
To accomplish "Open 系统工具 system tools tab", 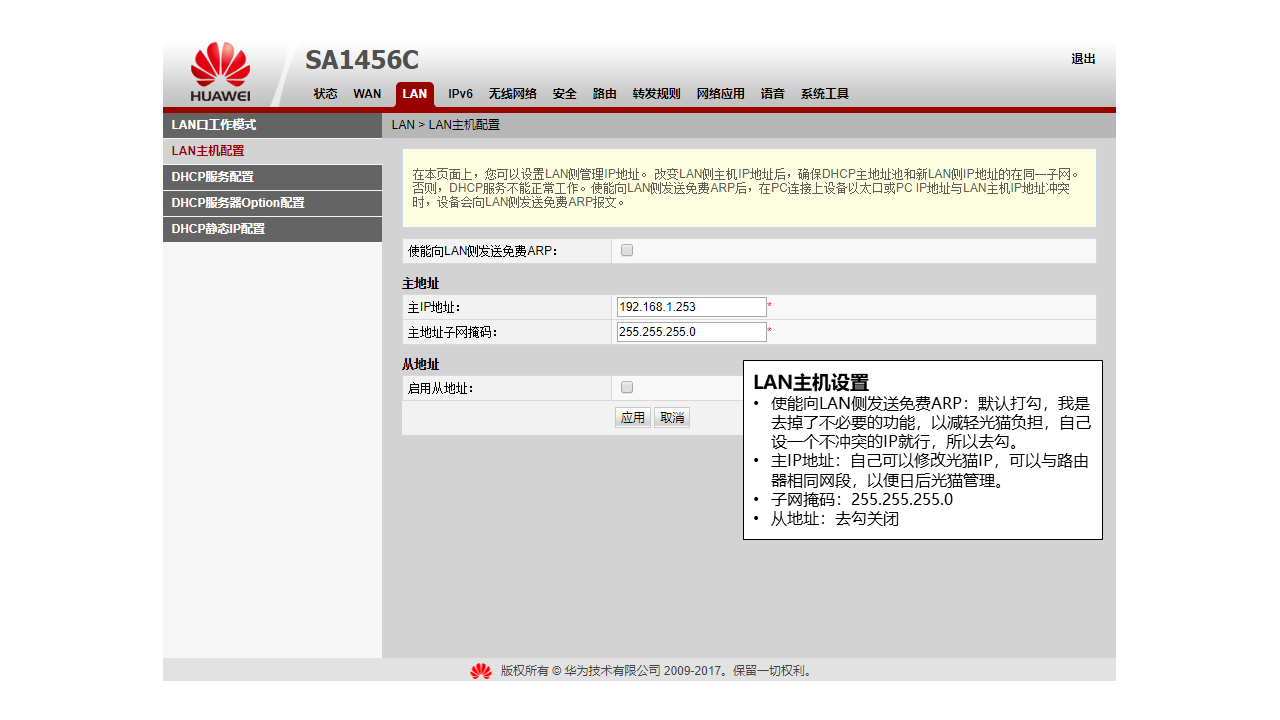I will pos(824,94).
